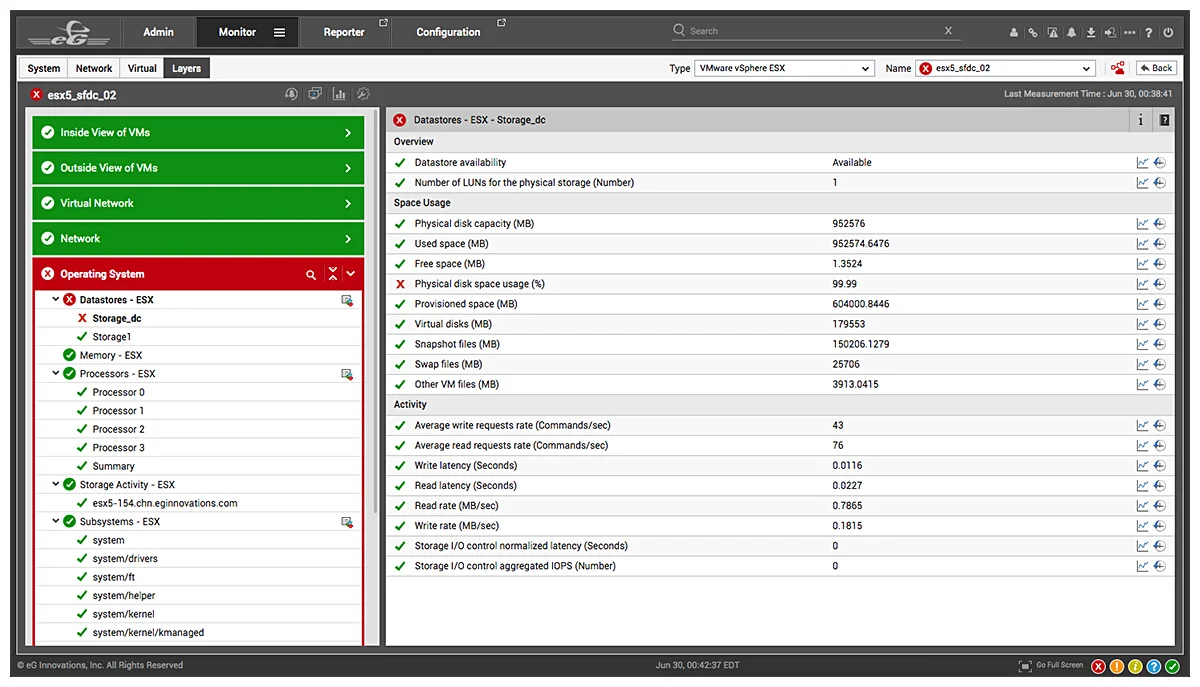Select Storage1 in the datastore tree
The height and width of the screenshot is (687, 1200).
(112, 337)
